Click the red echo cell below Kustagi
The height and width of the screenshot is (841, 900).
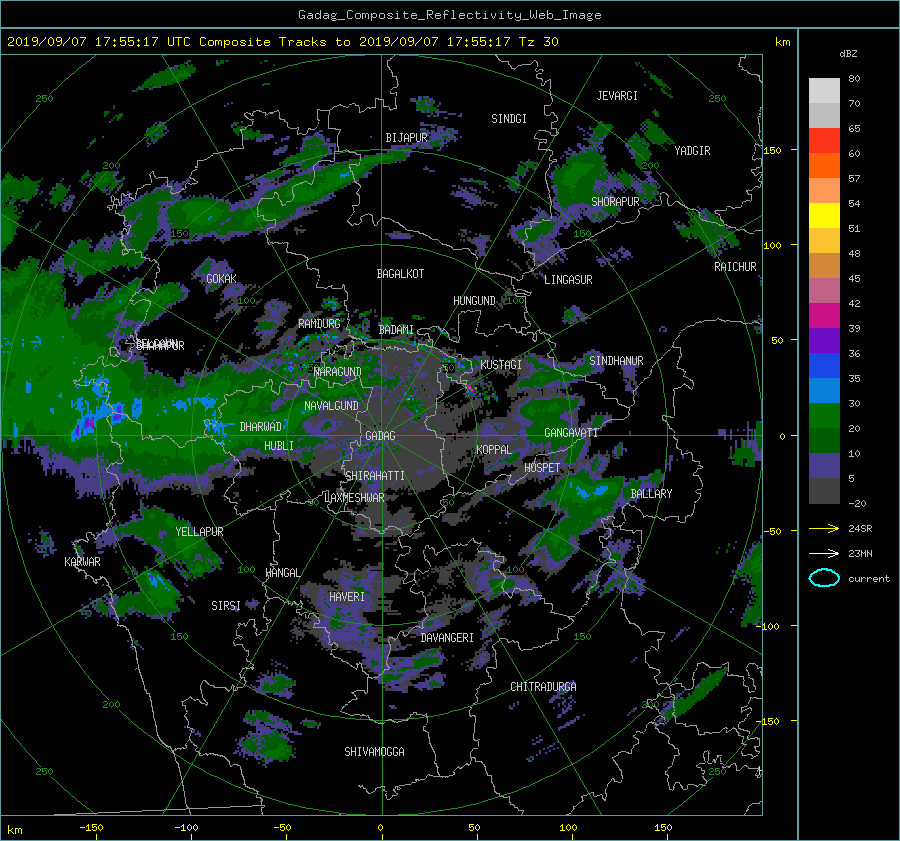[471, 389]
